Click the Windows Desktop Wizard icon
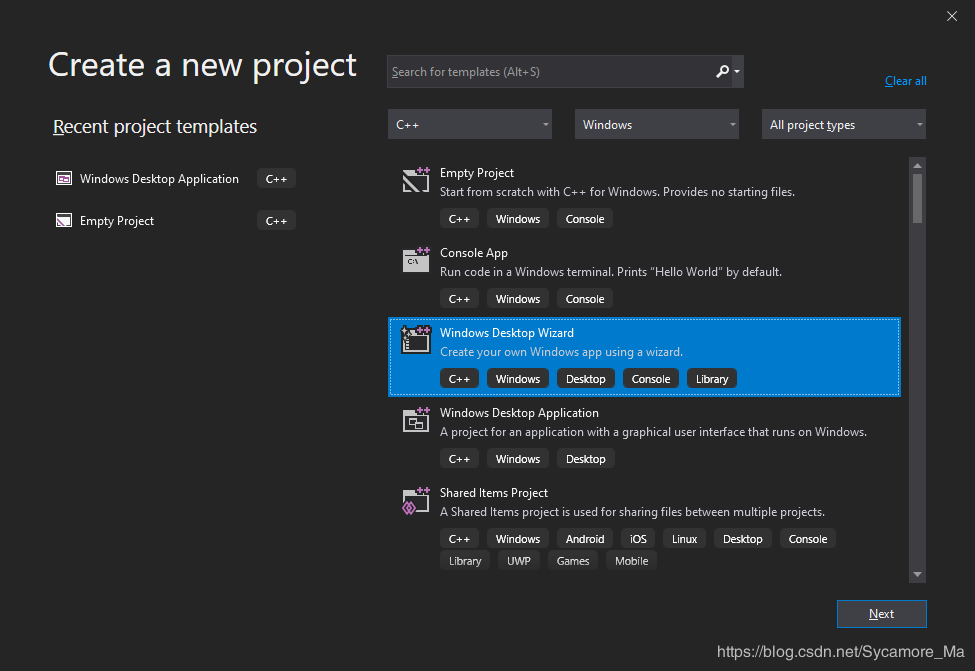This screenshot has width=975, height=671. (416, 340)
